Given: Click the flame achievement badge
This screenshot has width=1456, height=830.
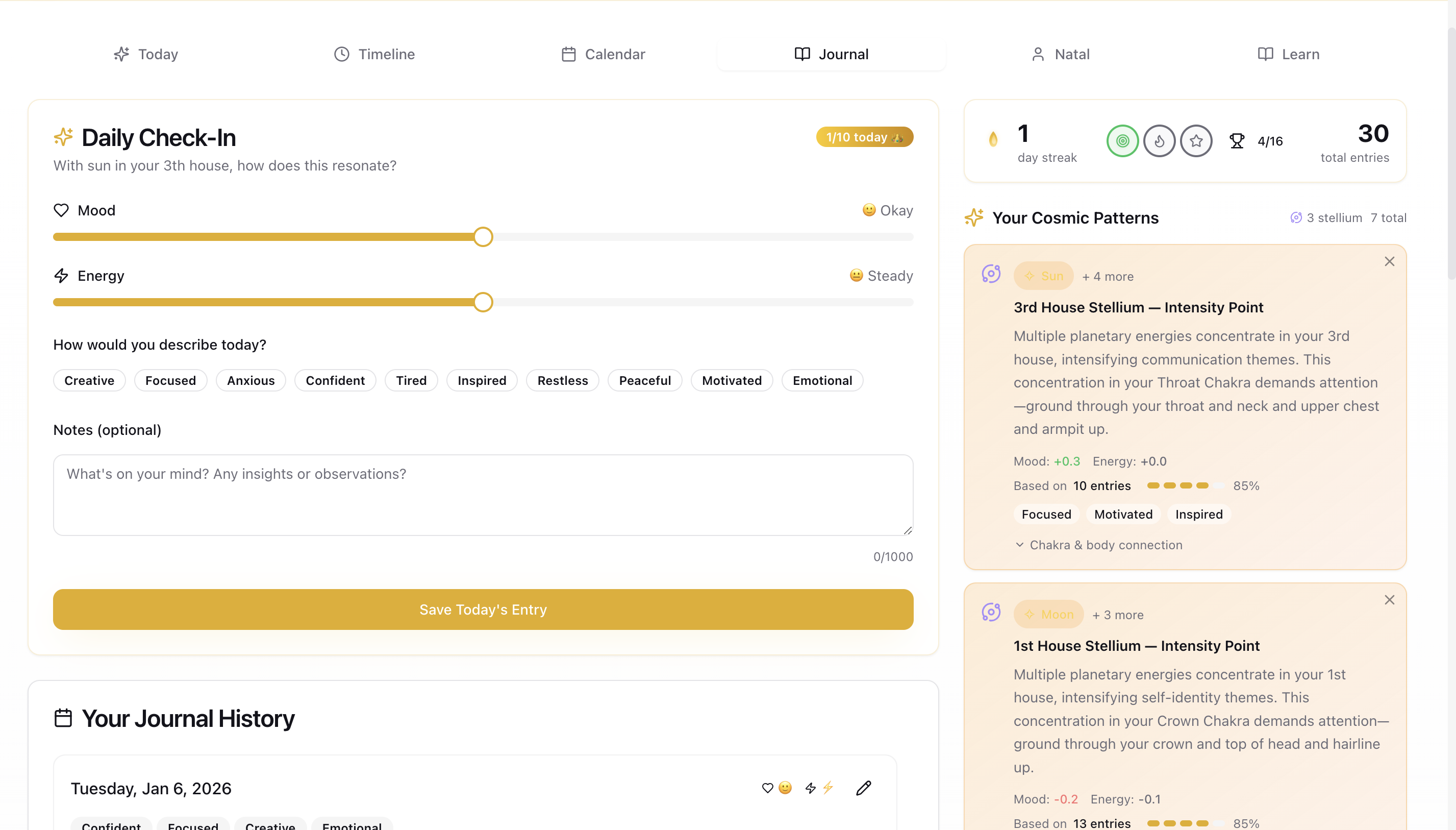Looking at the screenshot, I should click(1159, 140).
